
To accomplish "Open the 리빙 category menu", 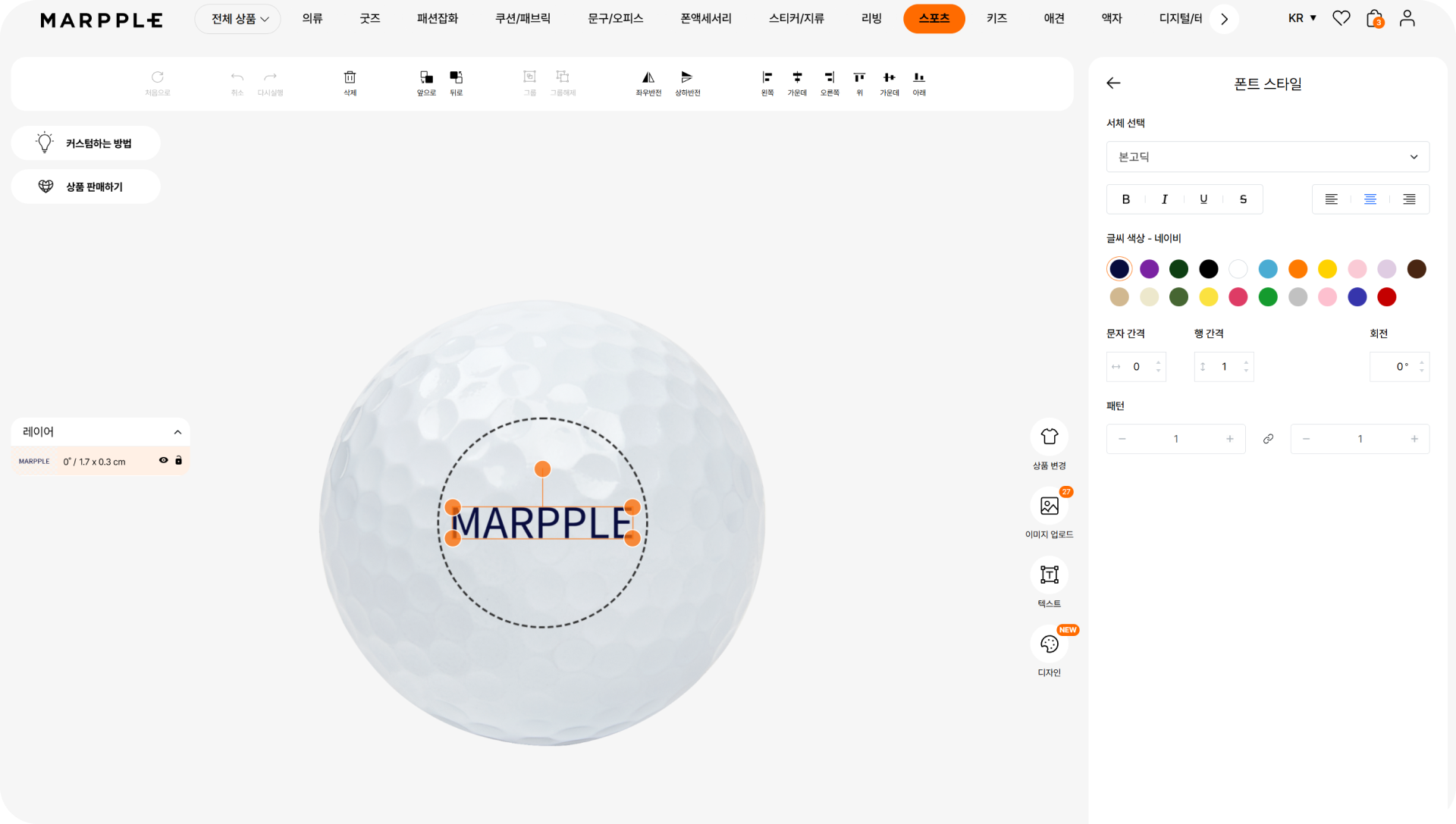I will coord(871,18).
